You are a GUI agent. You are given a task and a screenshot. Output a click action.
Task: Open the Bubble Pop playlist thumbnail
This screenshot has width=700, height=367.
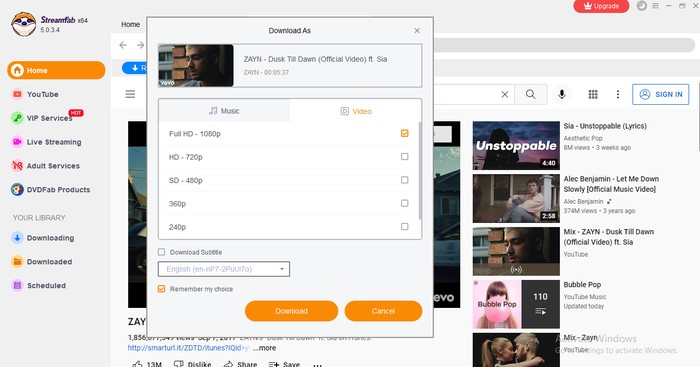(516, 304)
